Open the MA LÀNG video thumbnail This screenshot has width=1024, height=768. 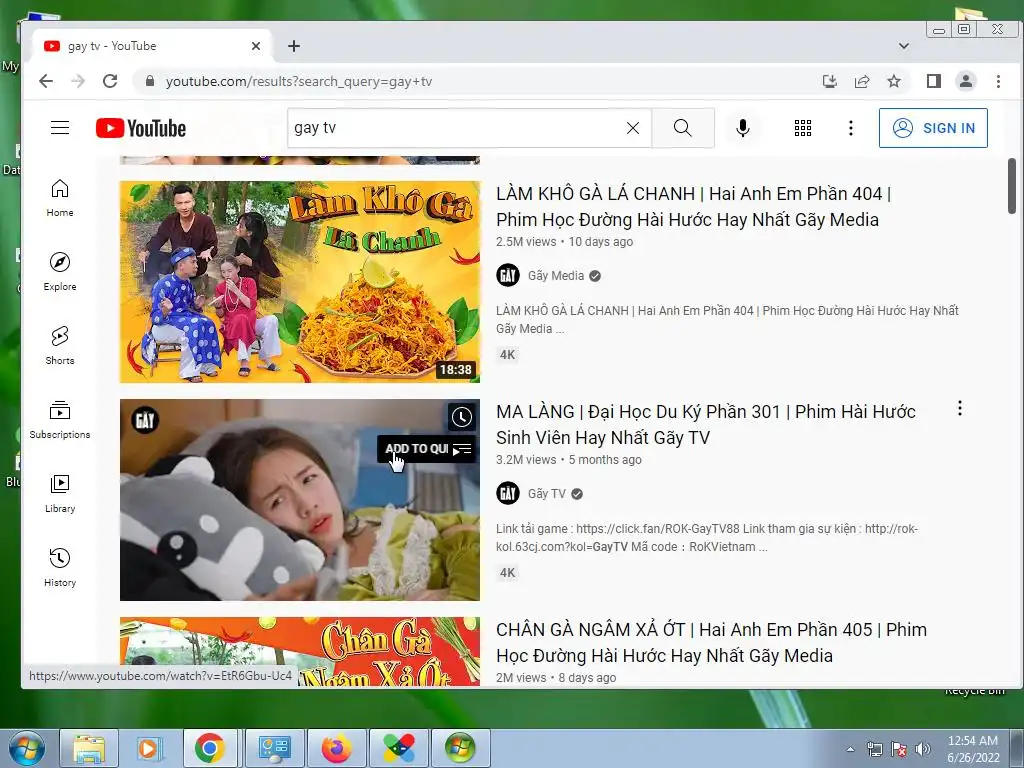300,500
